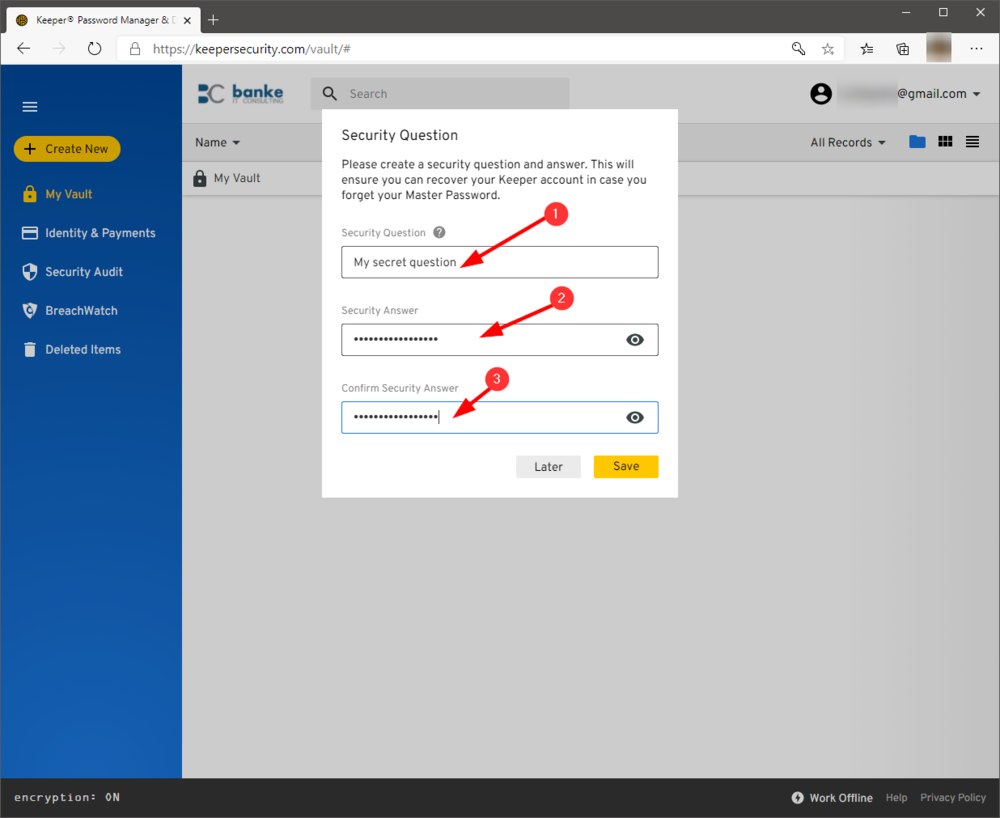Open the account menu dropdown arrow
1000x818 pixels.
[976, 94]
